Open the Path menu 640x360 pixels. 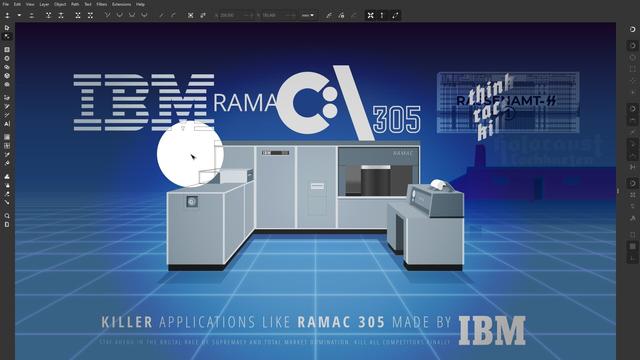pyautogui.click(x=75, y=4)
